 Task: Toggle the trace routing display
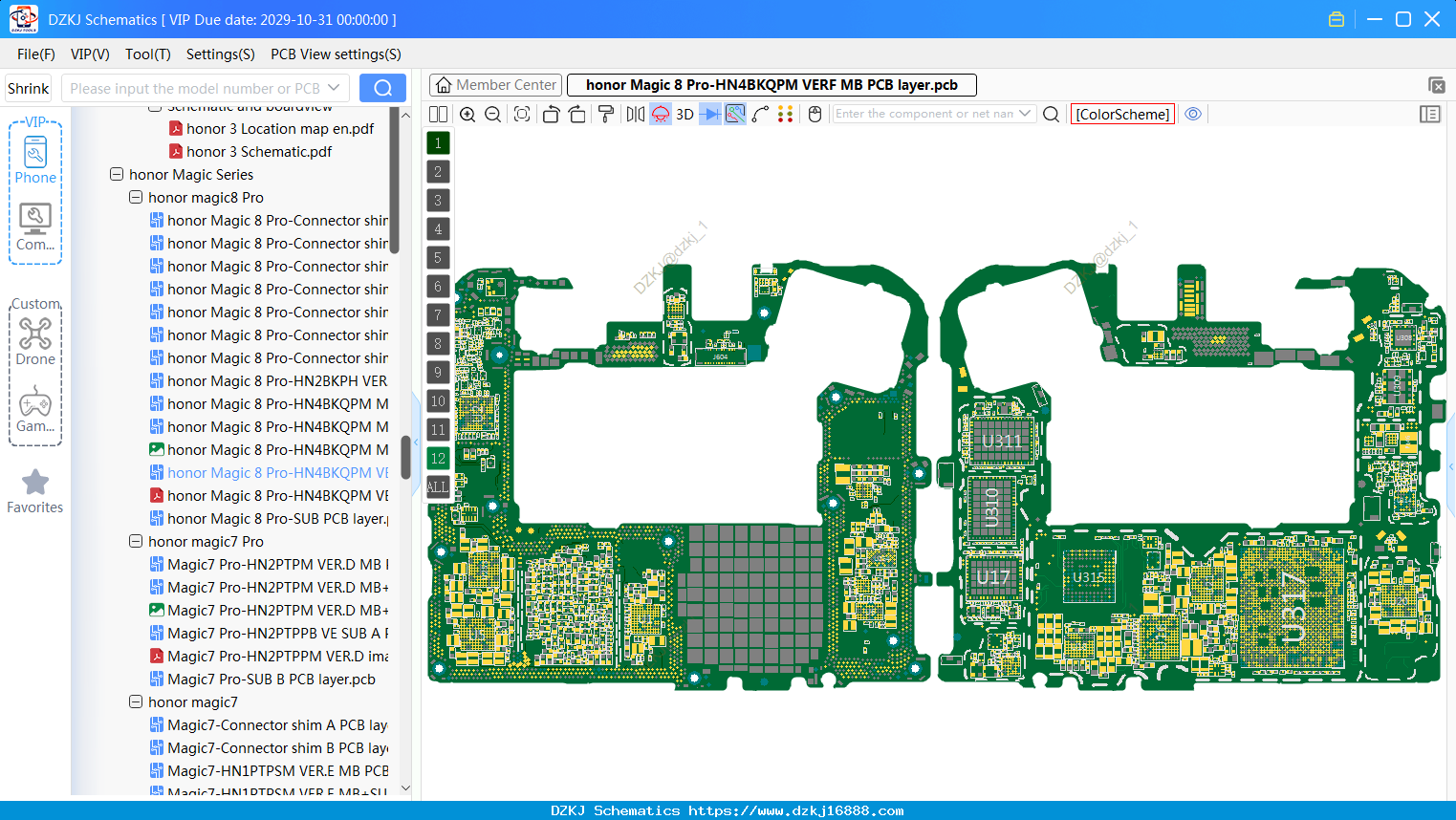click(735, 114)
